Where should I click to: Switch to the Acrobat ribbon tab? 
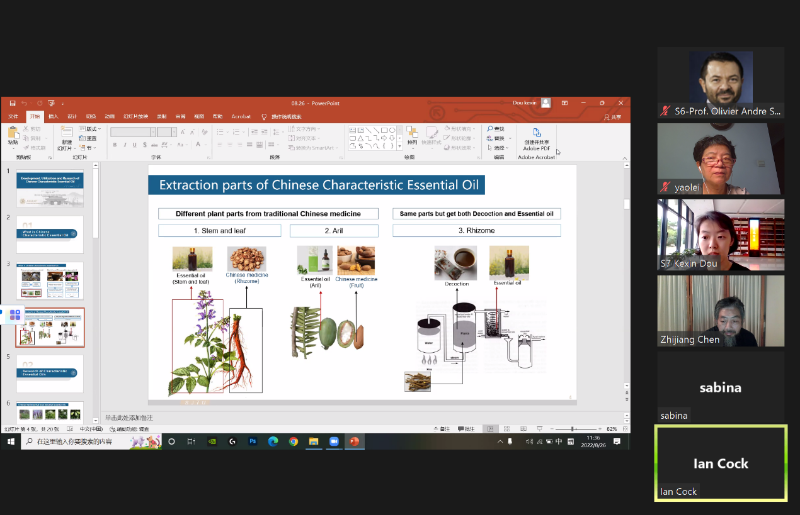pos(241,117)
